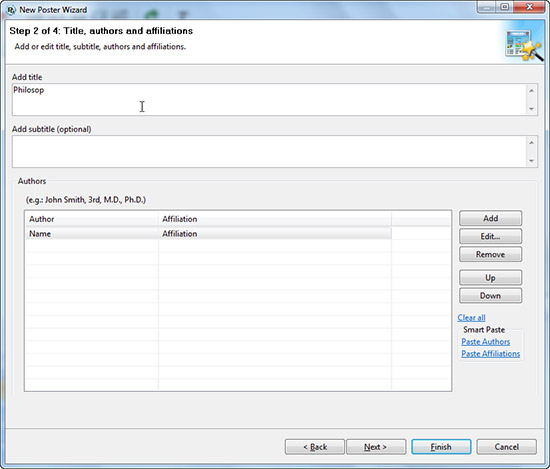Screen dimensions: 550x469
Task: Add a new author with Add button
Action: pyautogui.click(x=490, y=218)
